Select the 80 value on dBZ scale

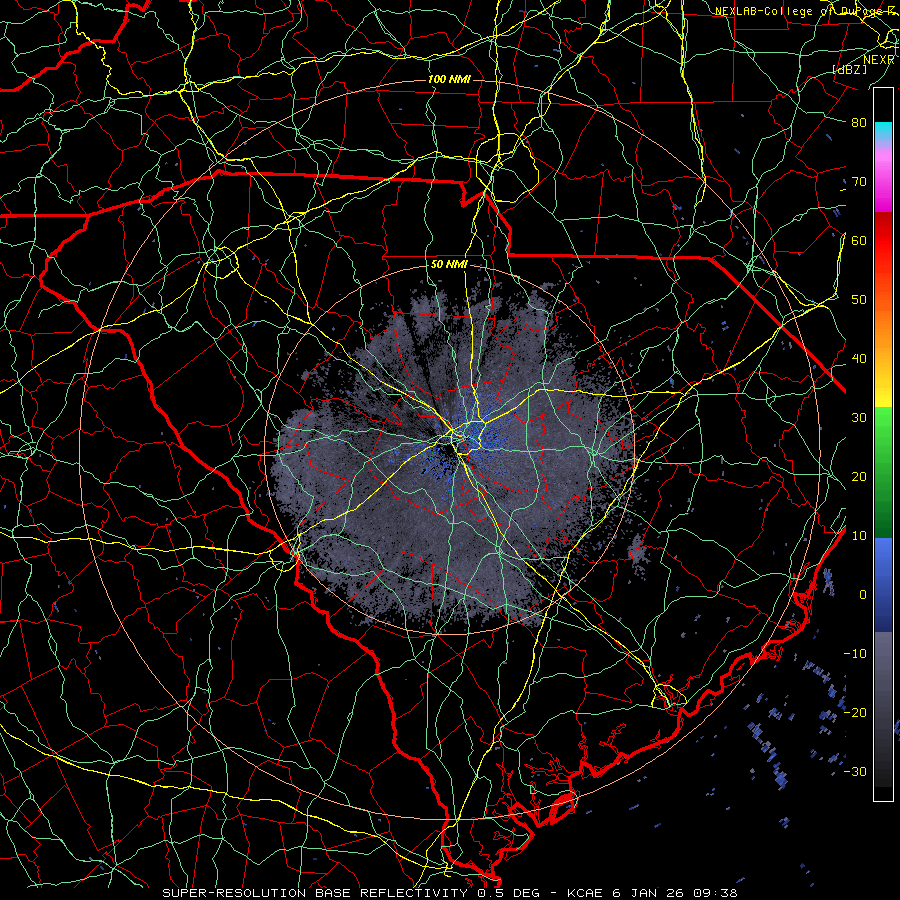pyautogui.click(x=859, y=123)
